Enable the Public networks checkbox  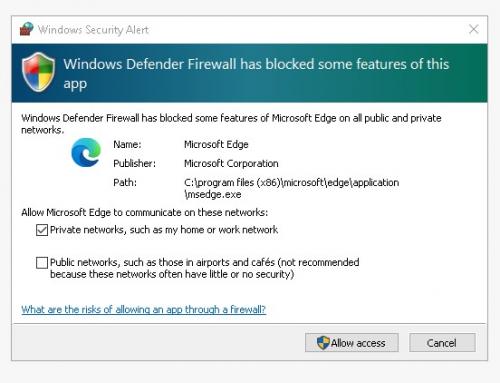[42, 263]
